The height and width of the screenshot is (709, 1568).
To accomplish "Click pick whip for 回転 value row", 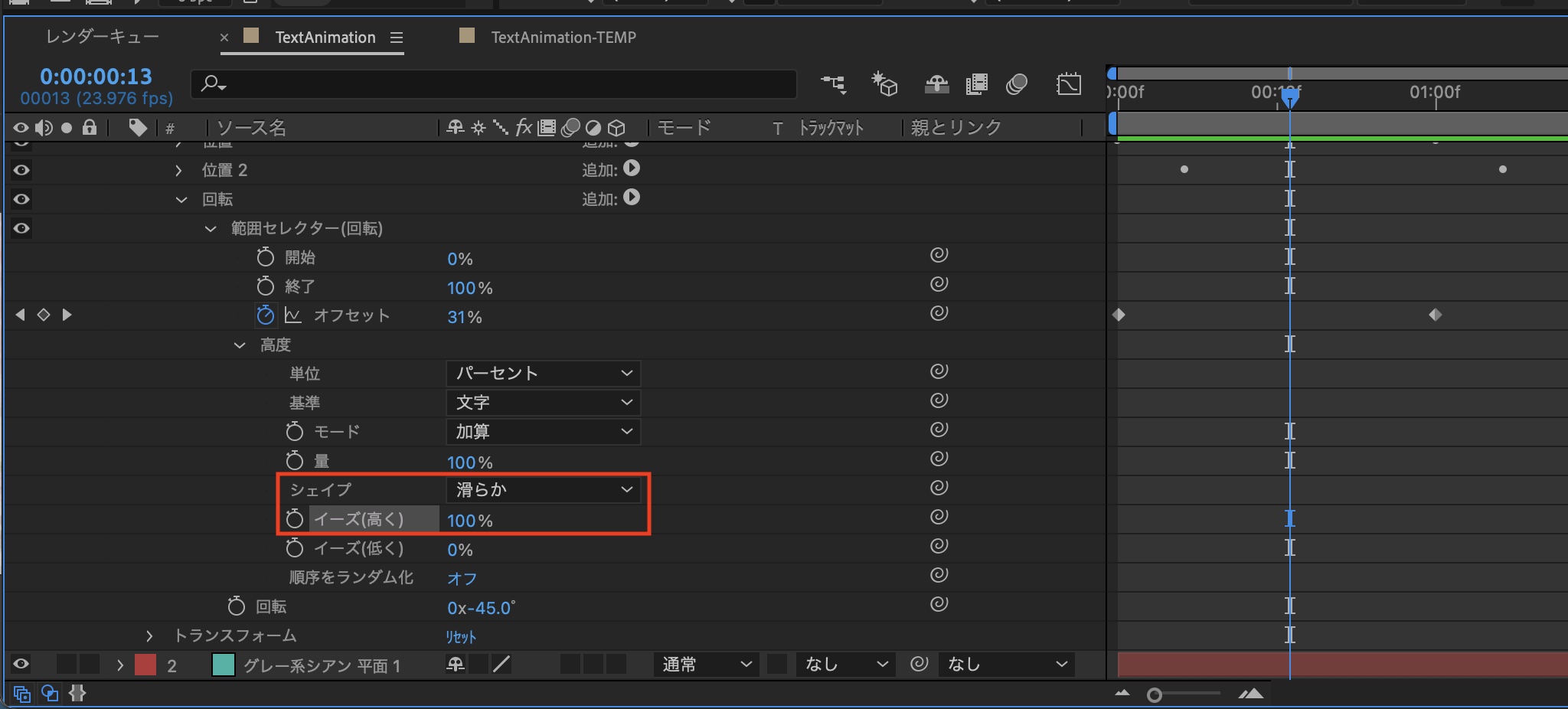I will click(x=939, y=604).
